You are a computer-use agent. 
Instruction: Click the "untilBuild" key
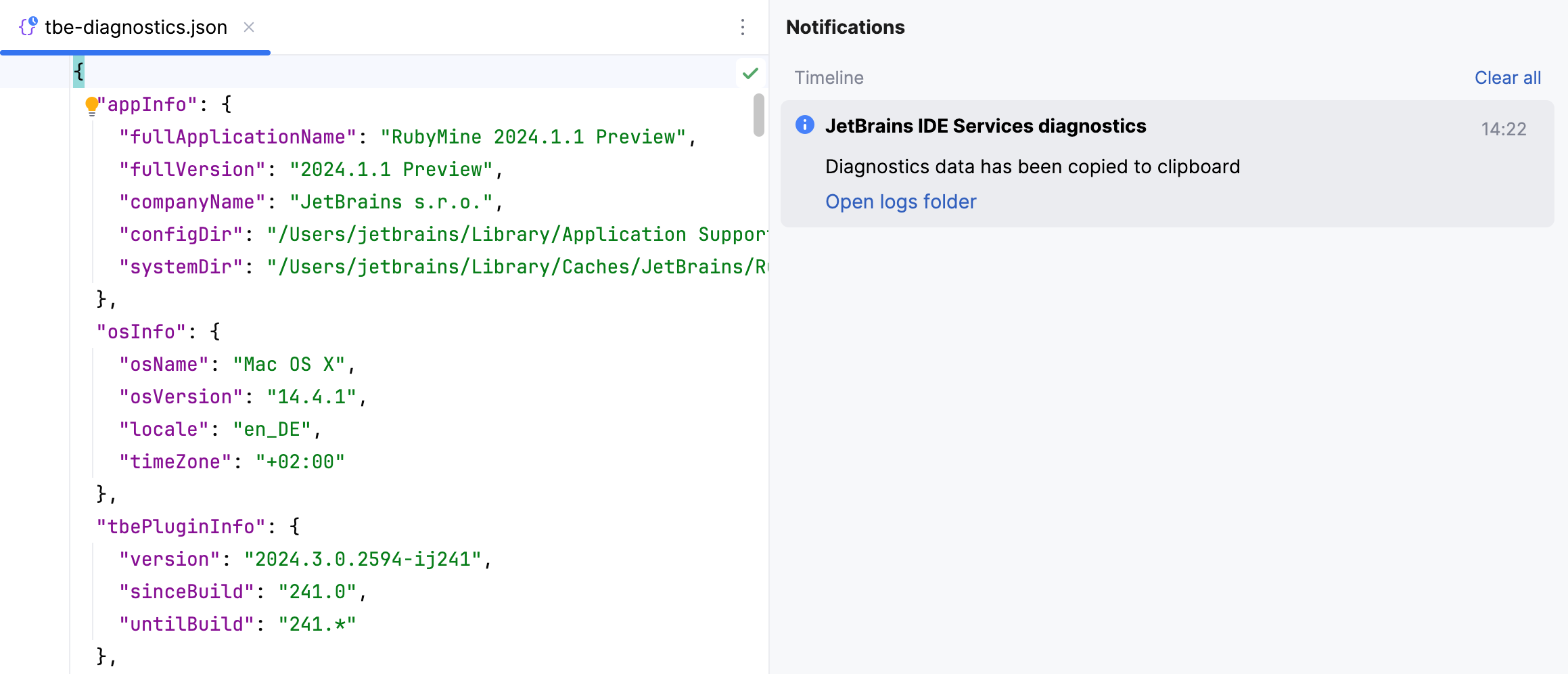click(x=187, y=624)
